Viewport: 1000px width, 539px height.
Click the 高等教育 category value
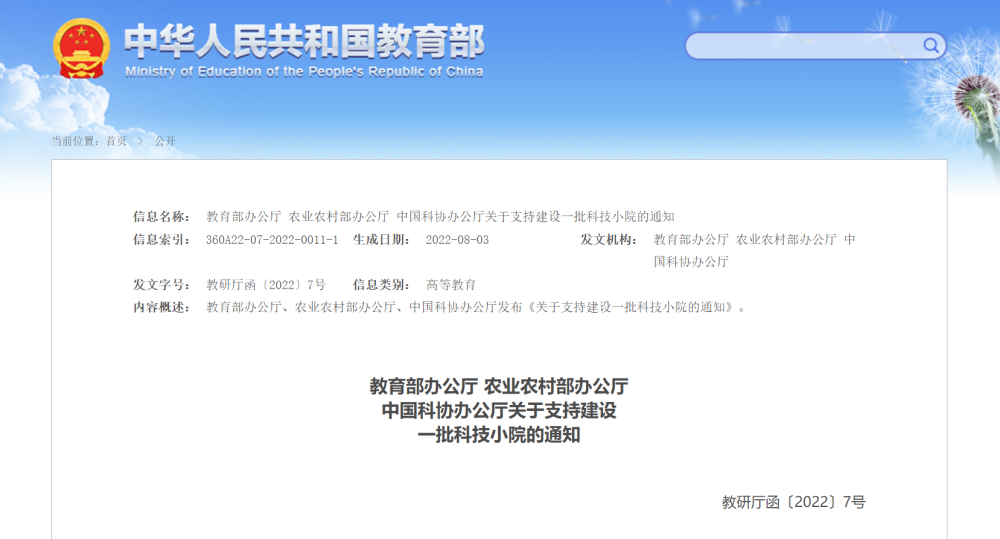(451, 285)
